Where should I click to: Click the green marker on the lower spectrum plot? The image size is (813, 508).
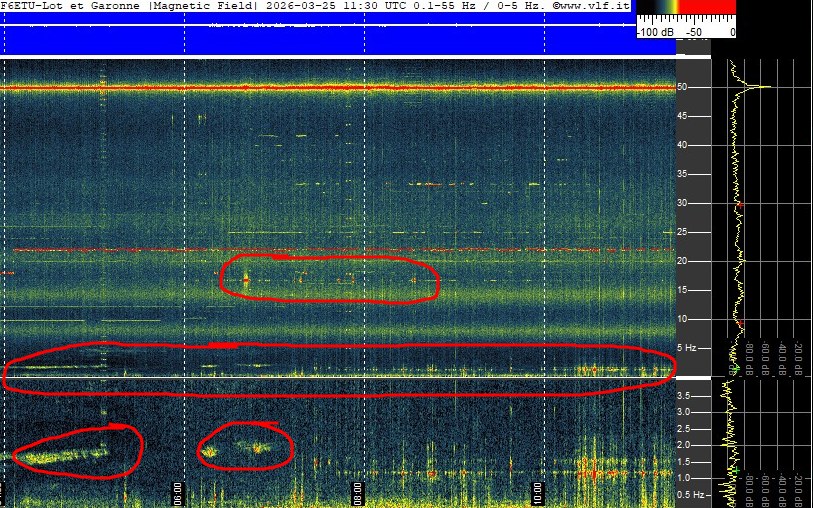tap(734, 470)
